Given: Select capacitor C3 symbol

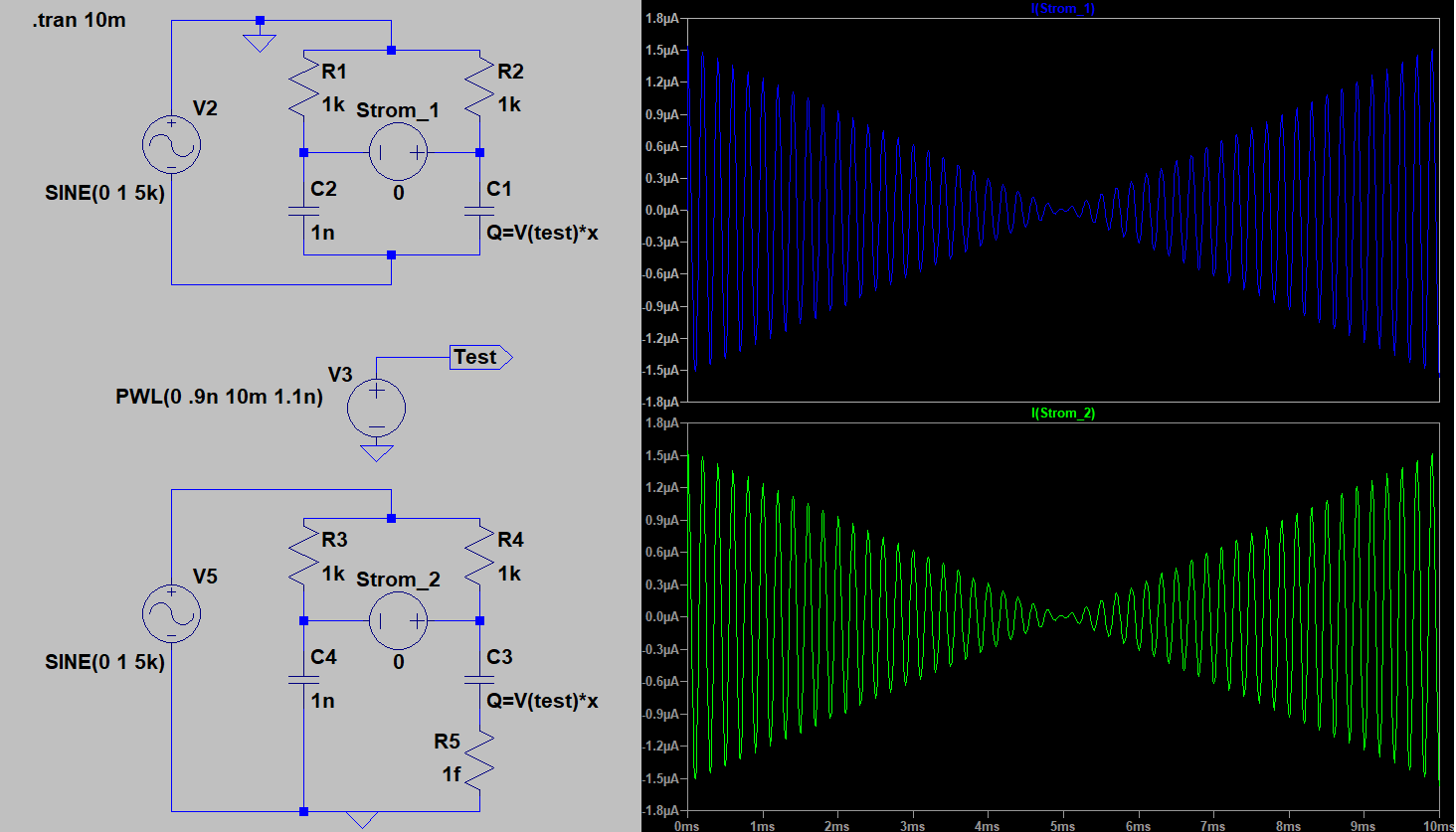Looking at the screenshot, I should 479,679.
